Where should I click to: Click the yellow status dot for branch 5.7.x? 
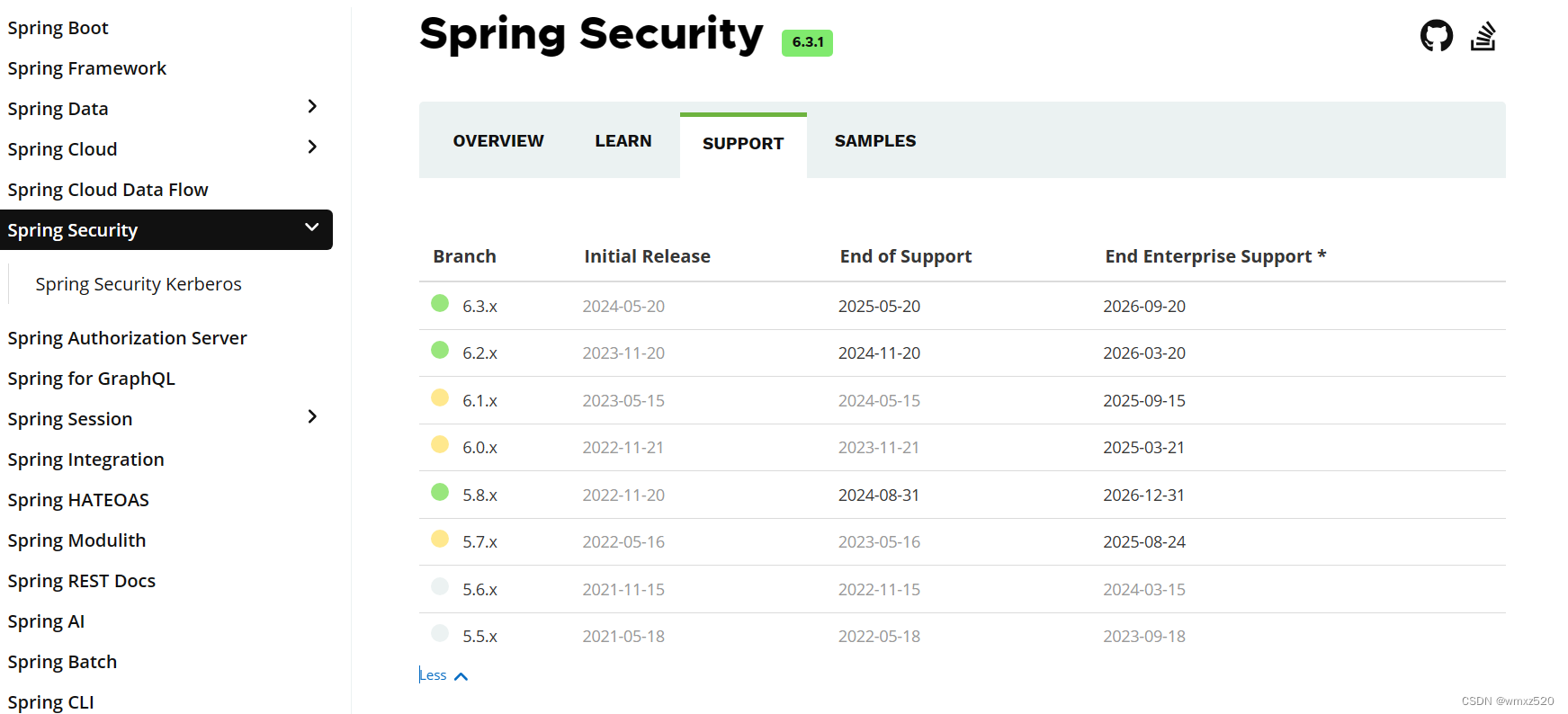pos(440,539)
